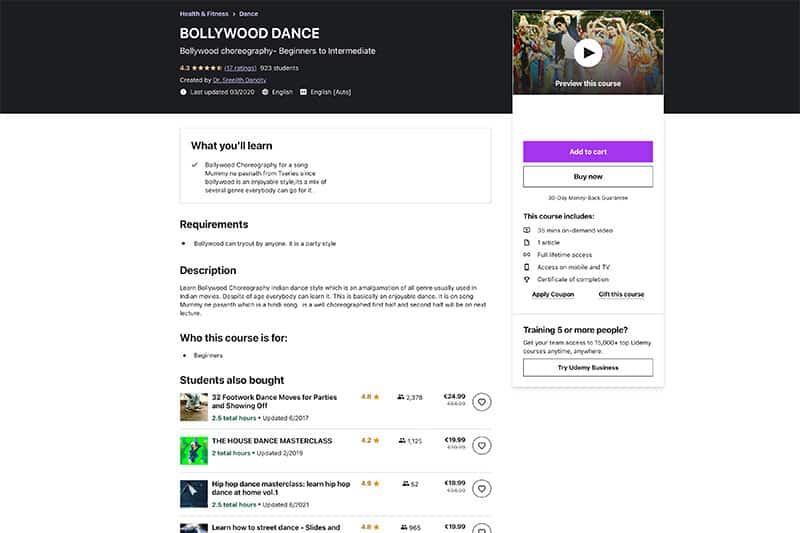Click the globe language icon beside English
This screenshot has height=533, width=800.
click(265, 92)
